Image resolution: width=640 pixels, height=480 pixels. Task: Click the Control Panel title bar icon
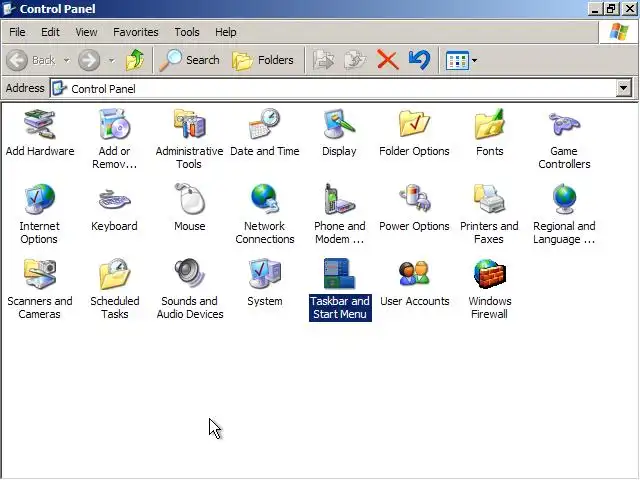click(x=9, y=8)
